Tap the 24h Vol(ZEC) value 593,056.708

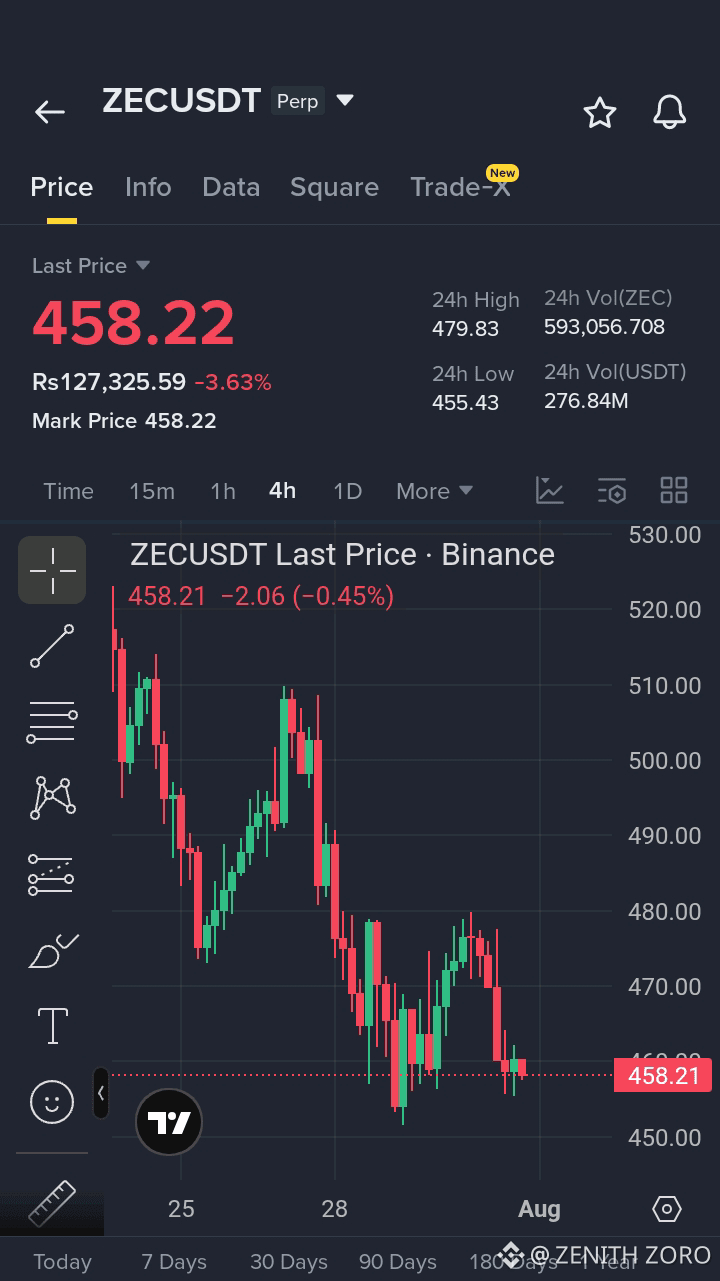tap(604, 327)
